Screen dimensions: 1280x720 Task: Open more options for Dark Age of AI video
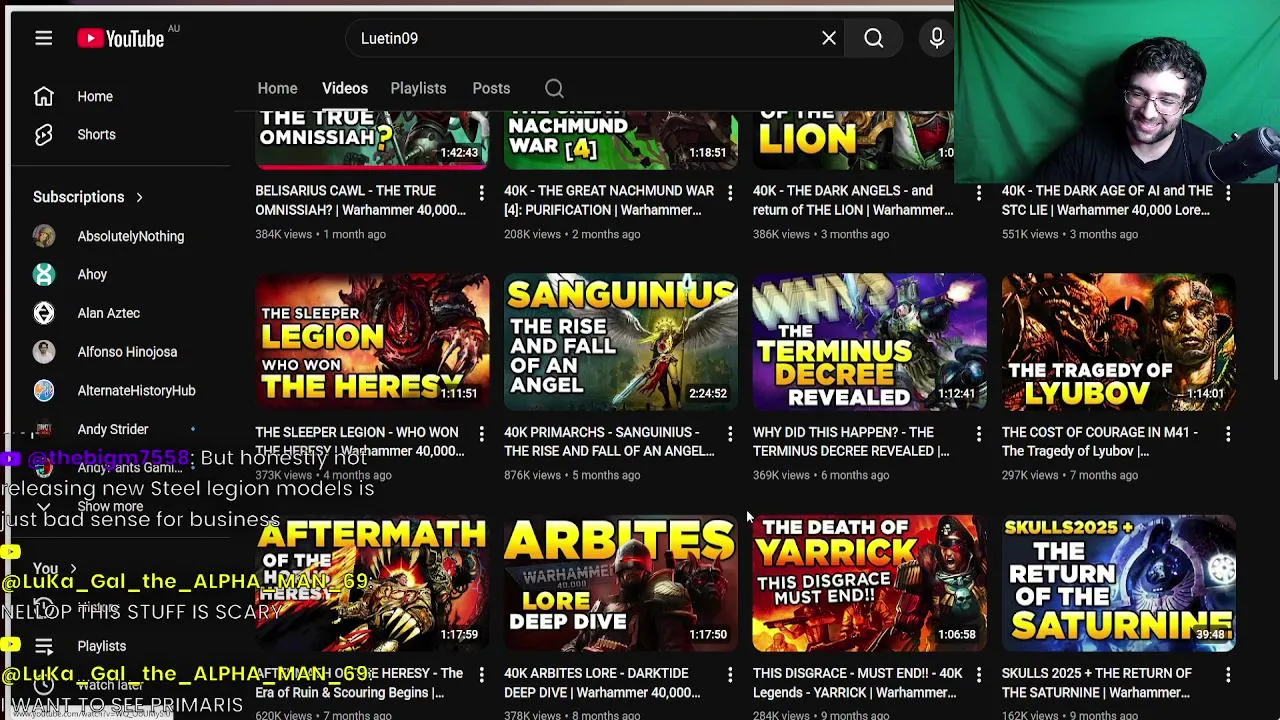[1228, 192]
